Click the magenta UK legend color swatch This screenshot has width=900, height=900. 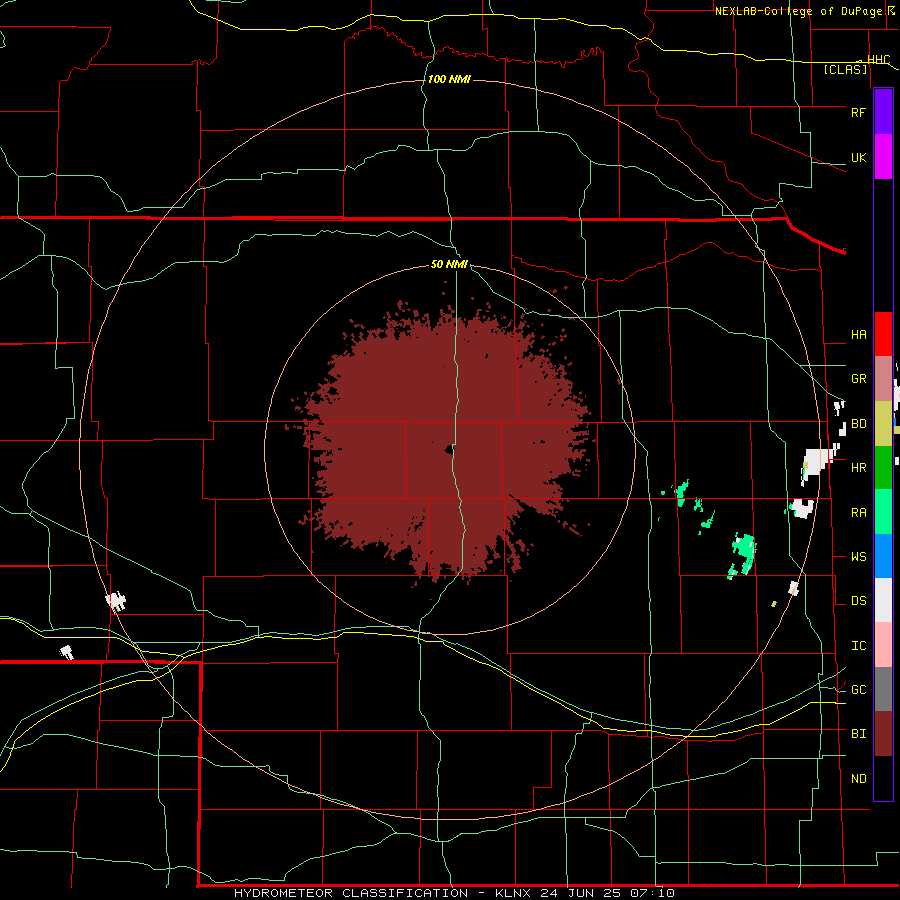[x=883, y=157]
